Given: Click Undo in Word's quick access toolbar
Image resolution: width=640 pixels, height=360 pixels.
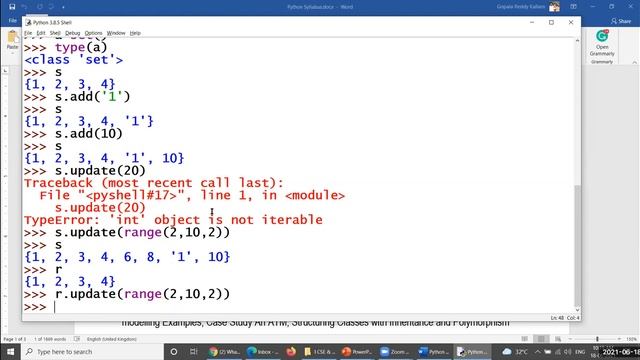Looking at the screenshot, I should coord(24,7).
